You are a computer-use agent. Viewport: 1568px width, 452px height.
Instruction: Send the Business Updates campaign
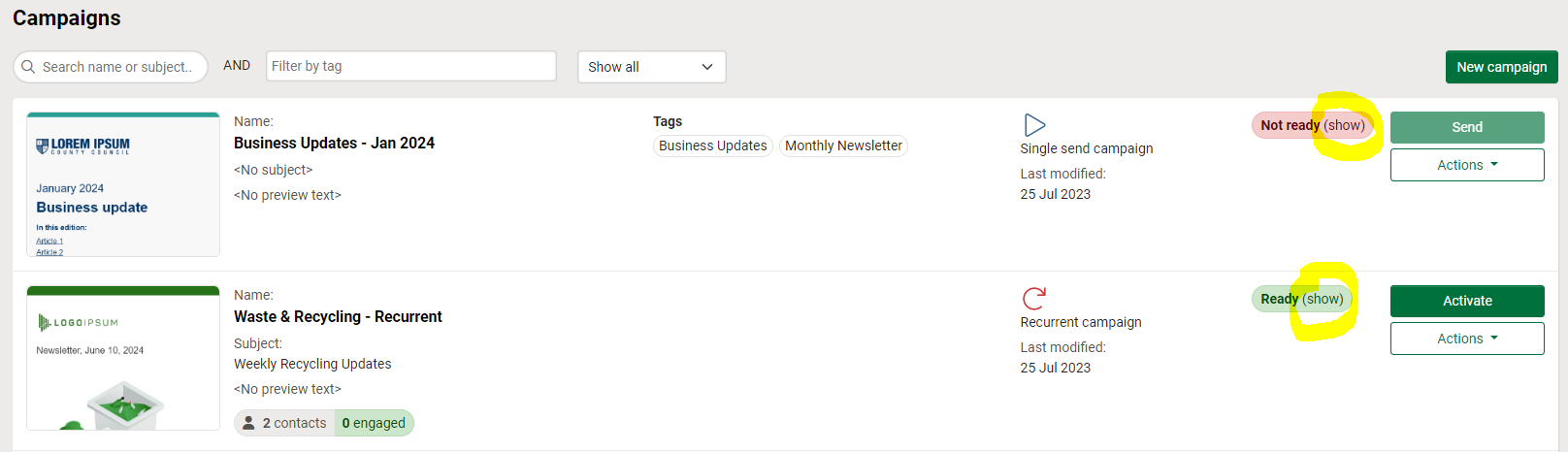pyautogui.click(x=1466, y=127)
